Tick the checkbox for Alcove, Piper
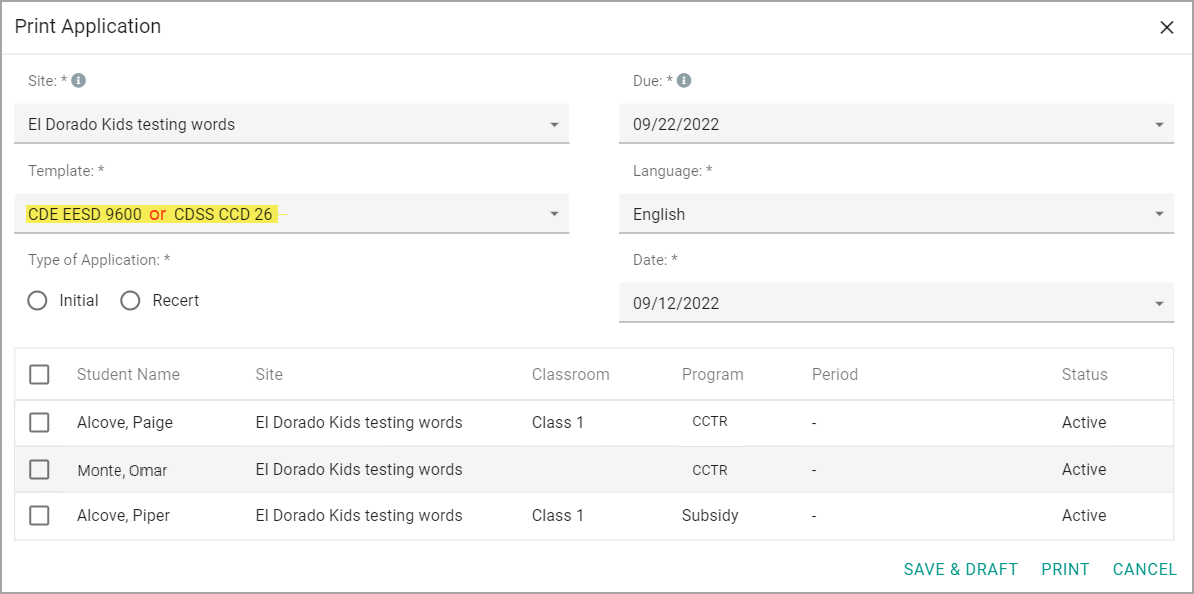Screen dimensions: 1194x594 click(39, 516)
